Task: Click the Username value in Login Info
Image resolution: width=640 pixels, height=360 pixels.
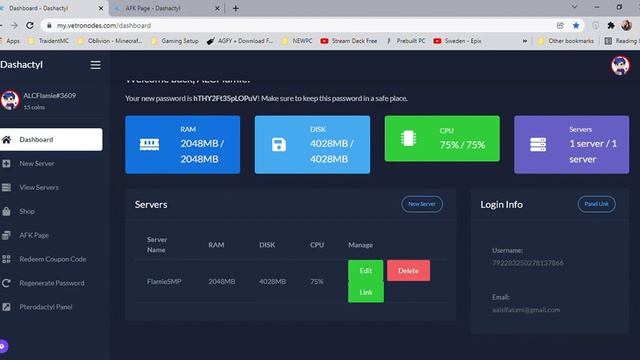Action: coord(528,263)
